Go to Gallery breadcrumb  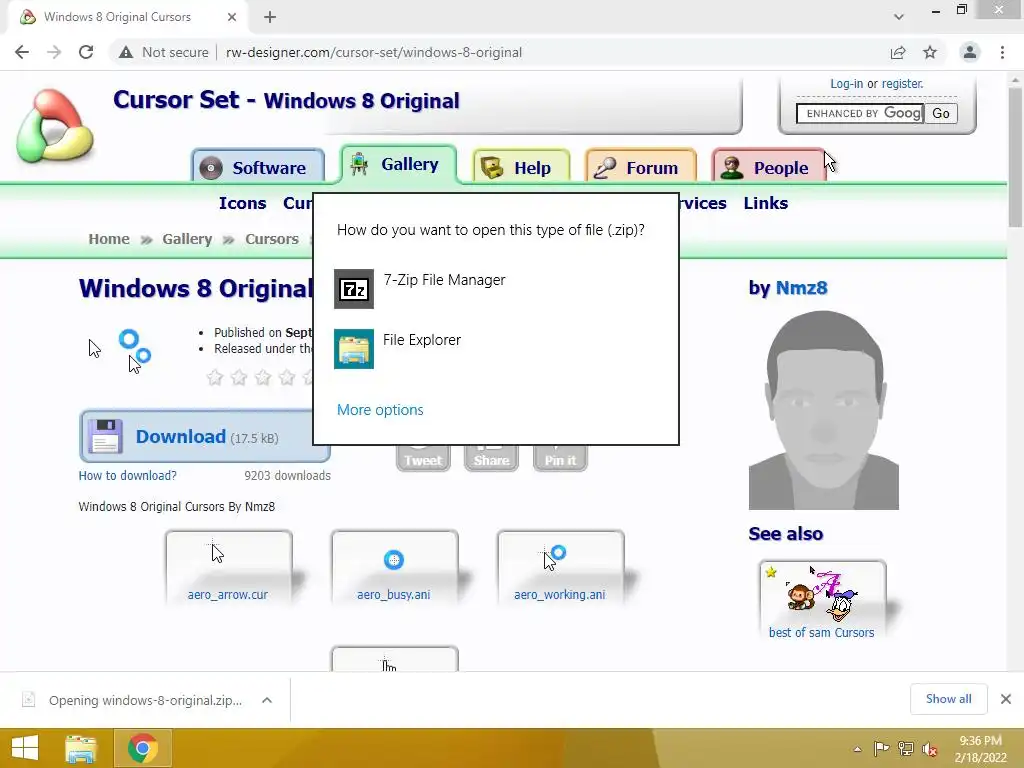187,239
